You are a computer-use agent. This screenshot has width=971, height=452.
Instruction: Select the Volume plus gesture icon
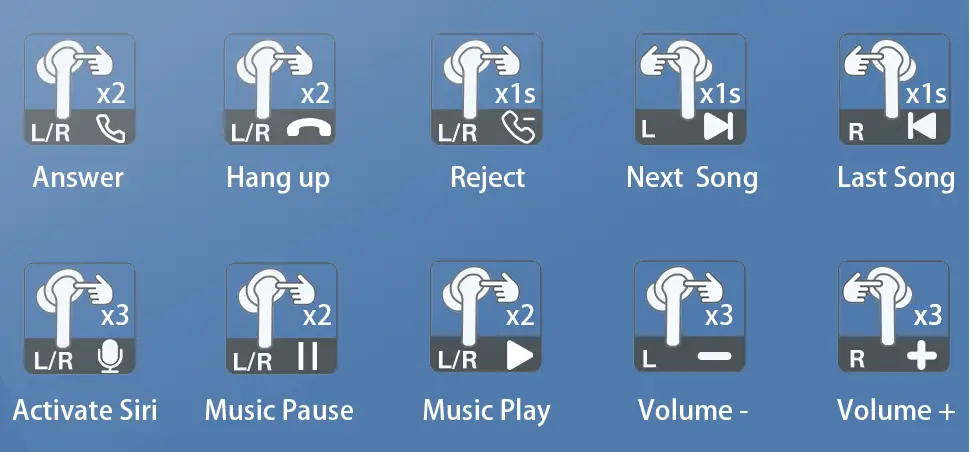894,317
